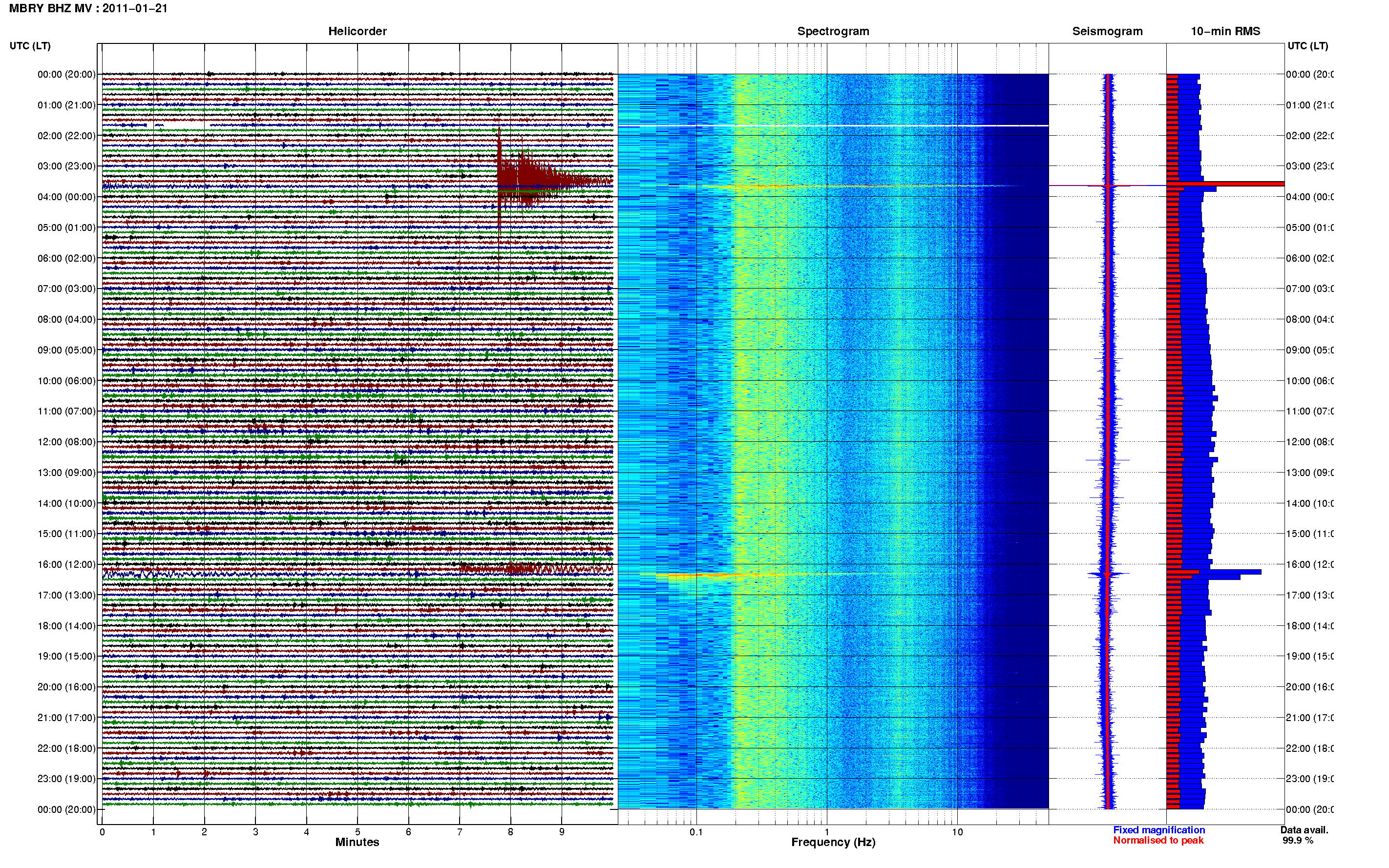Viewport: 1389px width, 868px height.
Task: Click the 21:00 (17:00) left time label
Action: (x=66, y=718)
